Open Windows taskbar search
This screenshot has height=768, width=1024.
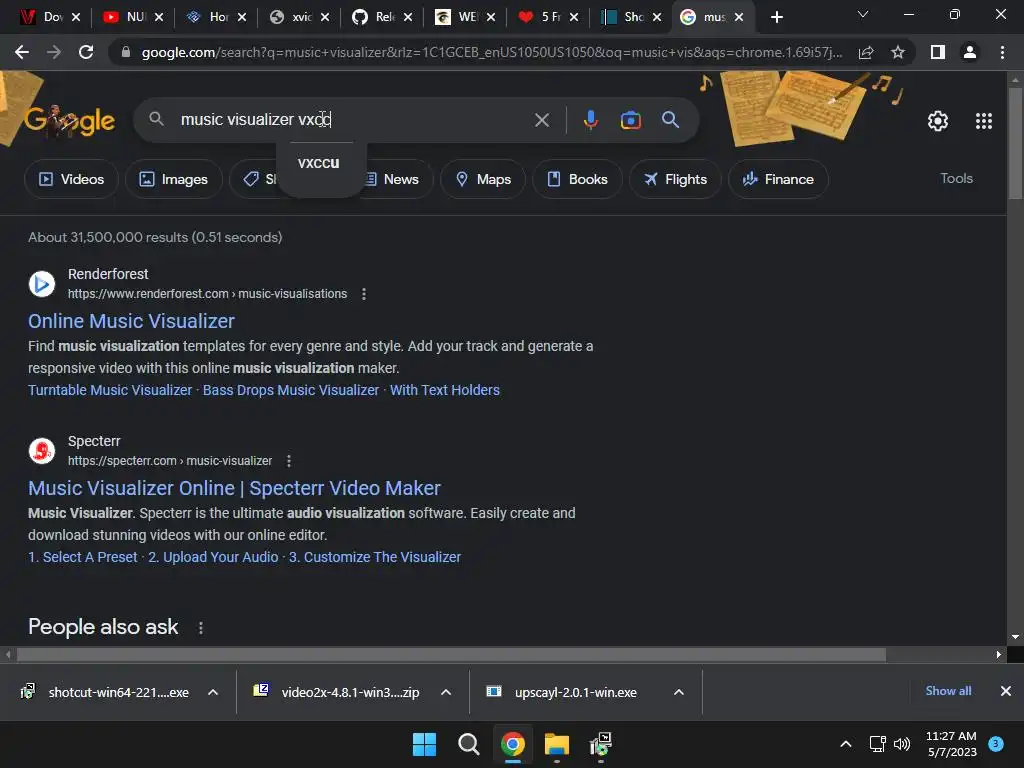(468, 744)
